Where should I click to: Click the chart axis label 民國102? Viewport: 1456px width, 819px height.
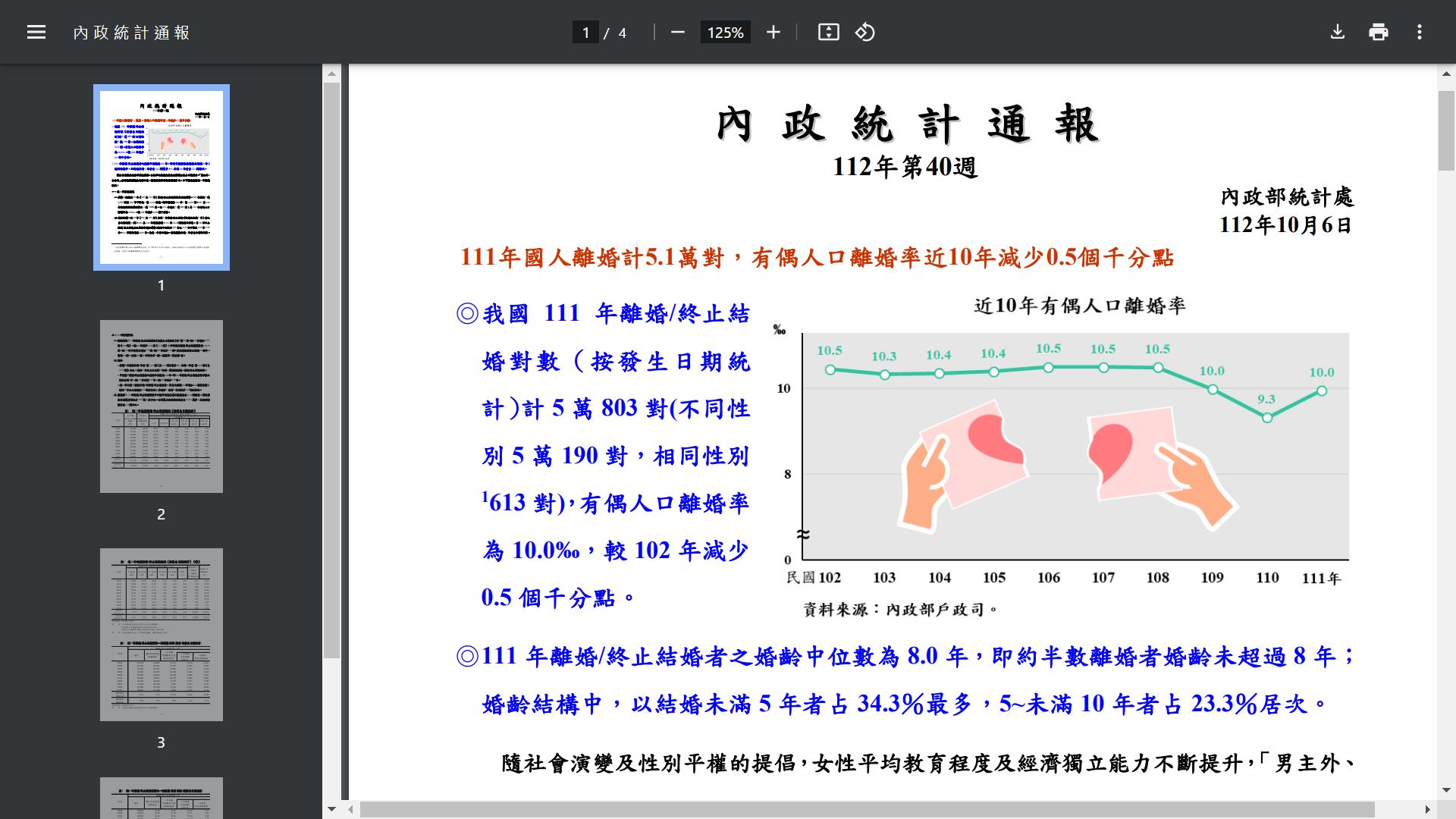coord(814,578)
